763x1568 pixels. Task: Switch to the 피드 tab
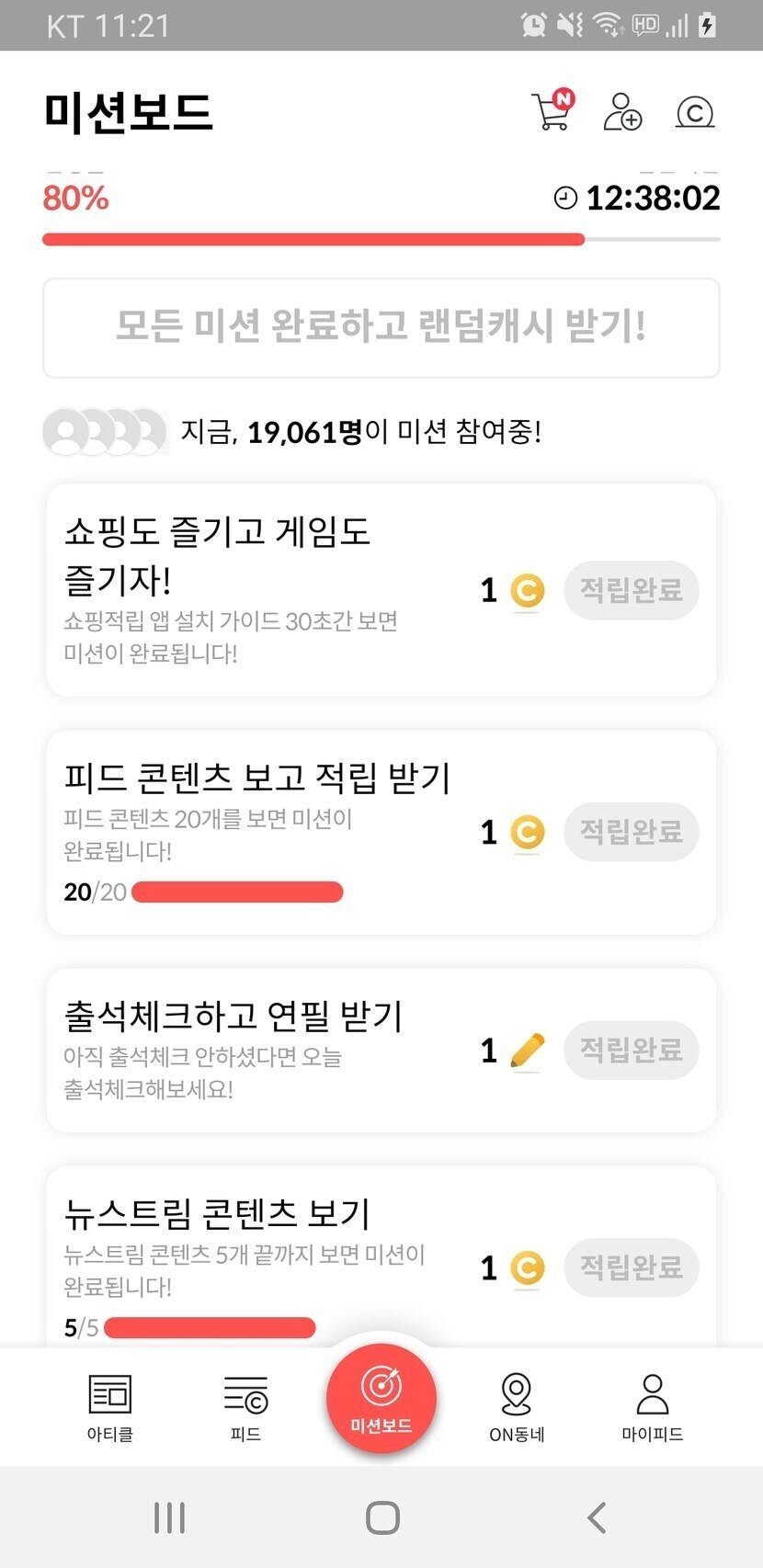[245, 1406]
